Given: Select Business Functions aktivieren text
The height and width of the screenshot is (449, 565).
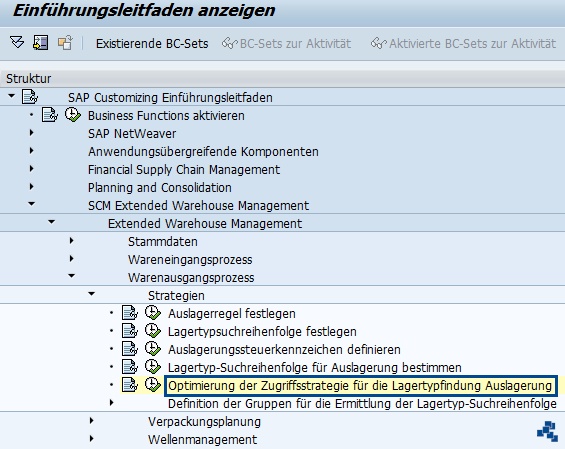Looking at the screenshot, I should (x=166, y=116).
